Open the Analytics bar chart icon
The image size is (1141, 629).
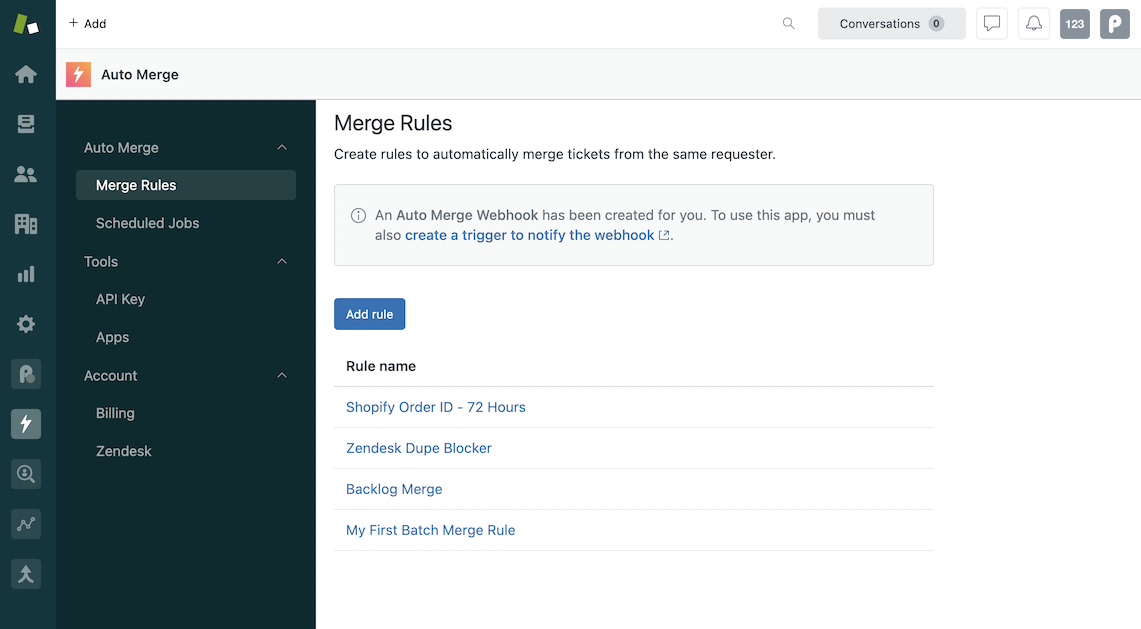[x=26, y=274]
